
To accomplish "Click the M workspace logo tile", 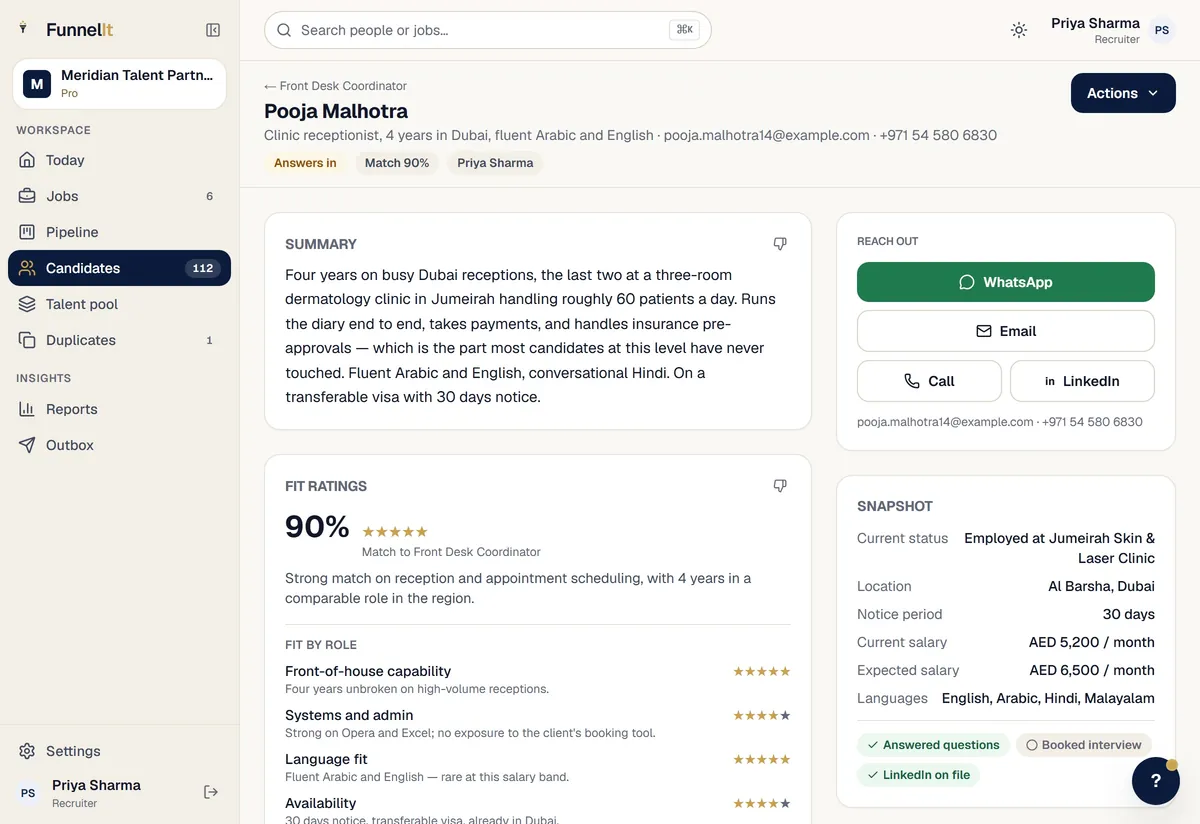I will click(x=37, y=84).
